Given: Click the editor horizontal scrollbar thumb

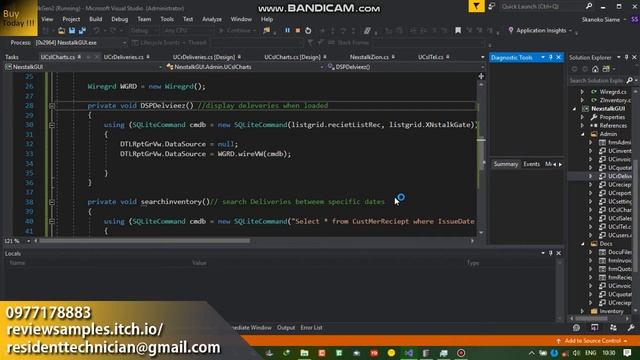Looking at the screenshot, I should 144,241.
